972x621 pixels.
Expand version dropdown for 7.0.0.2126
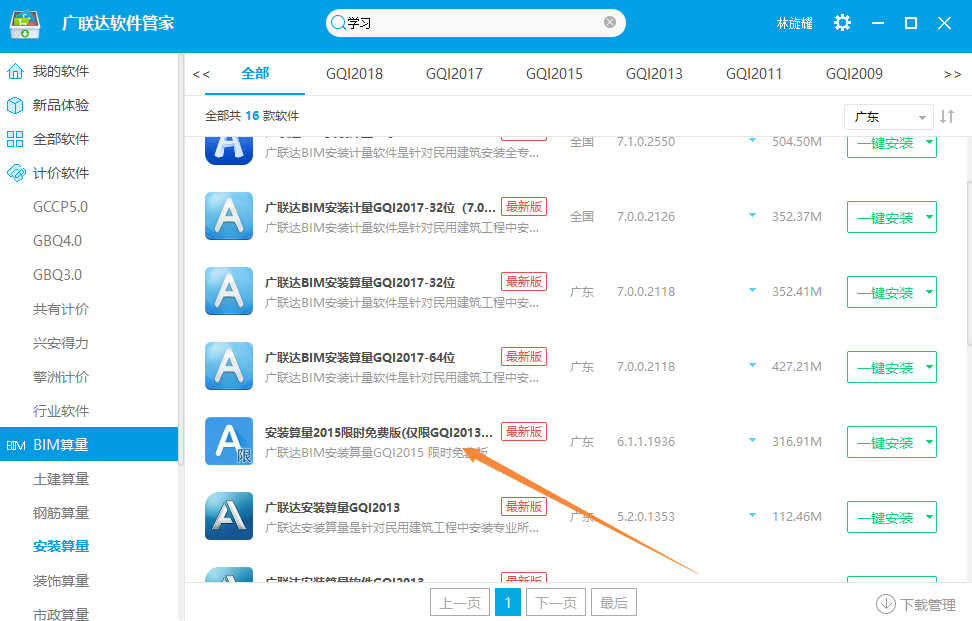752,216
